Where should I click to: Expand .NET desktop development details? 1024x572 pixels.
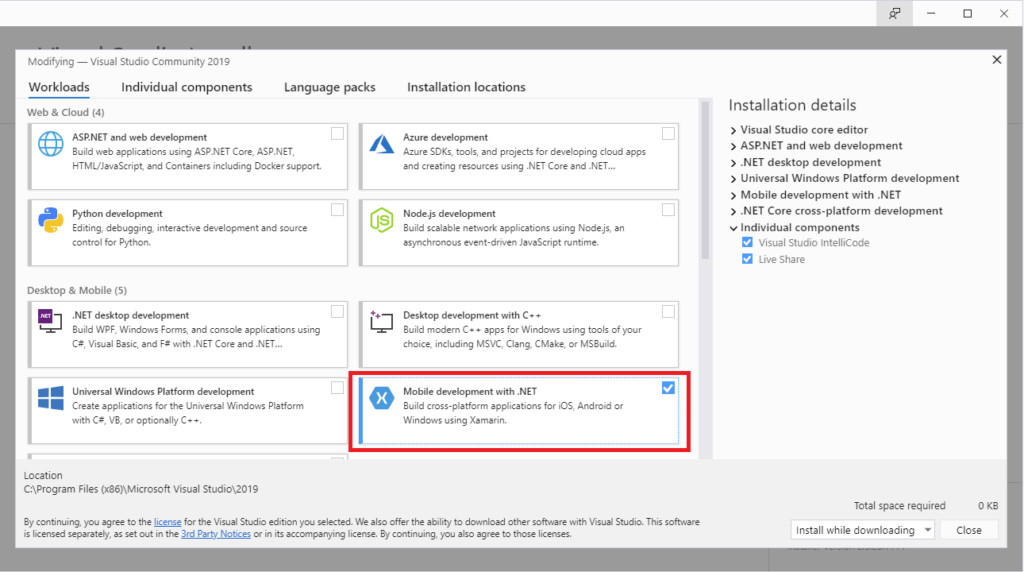[x=733, y=163]
